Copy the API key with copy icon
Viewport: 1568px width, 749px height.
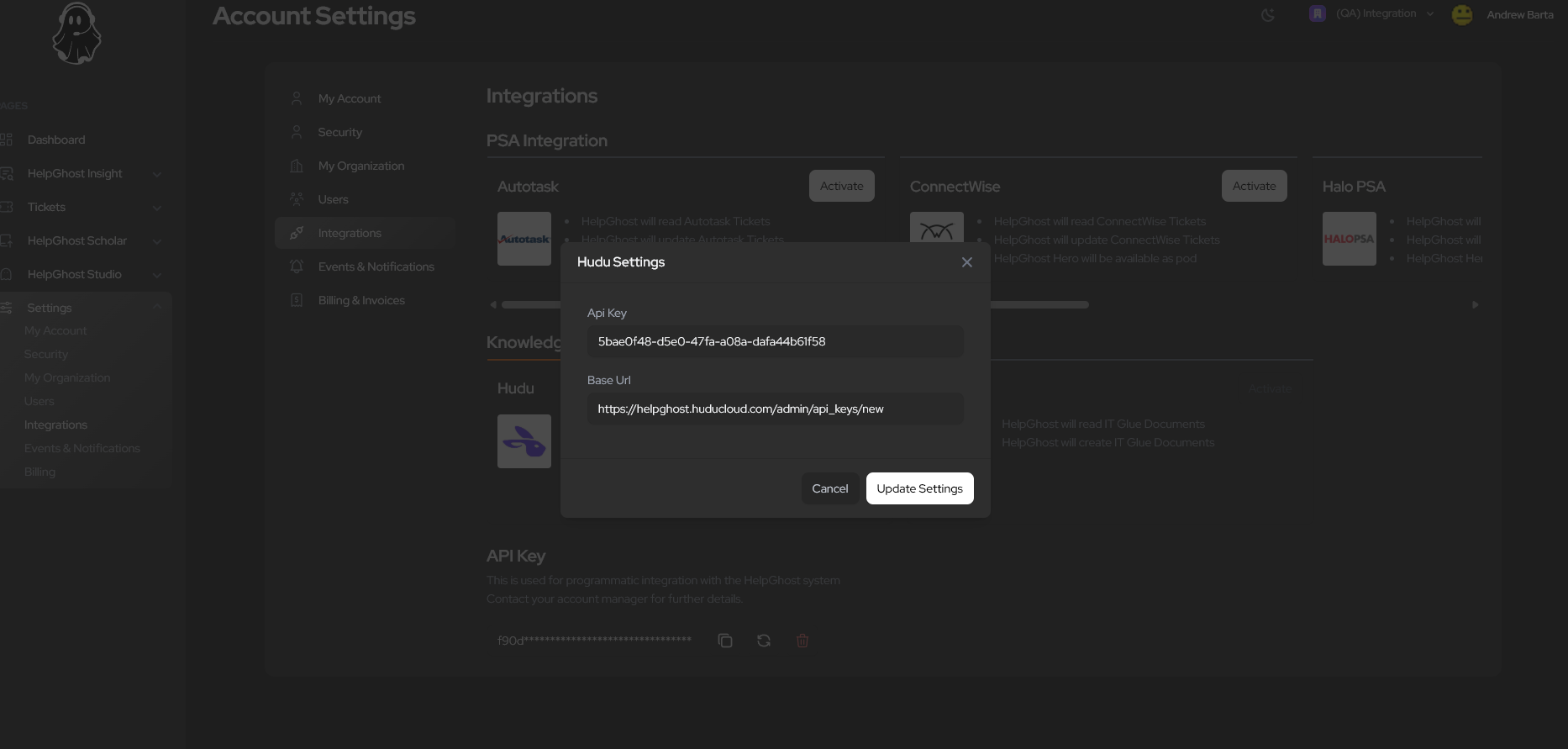pyautogui.click(x=724, y=641)
